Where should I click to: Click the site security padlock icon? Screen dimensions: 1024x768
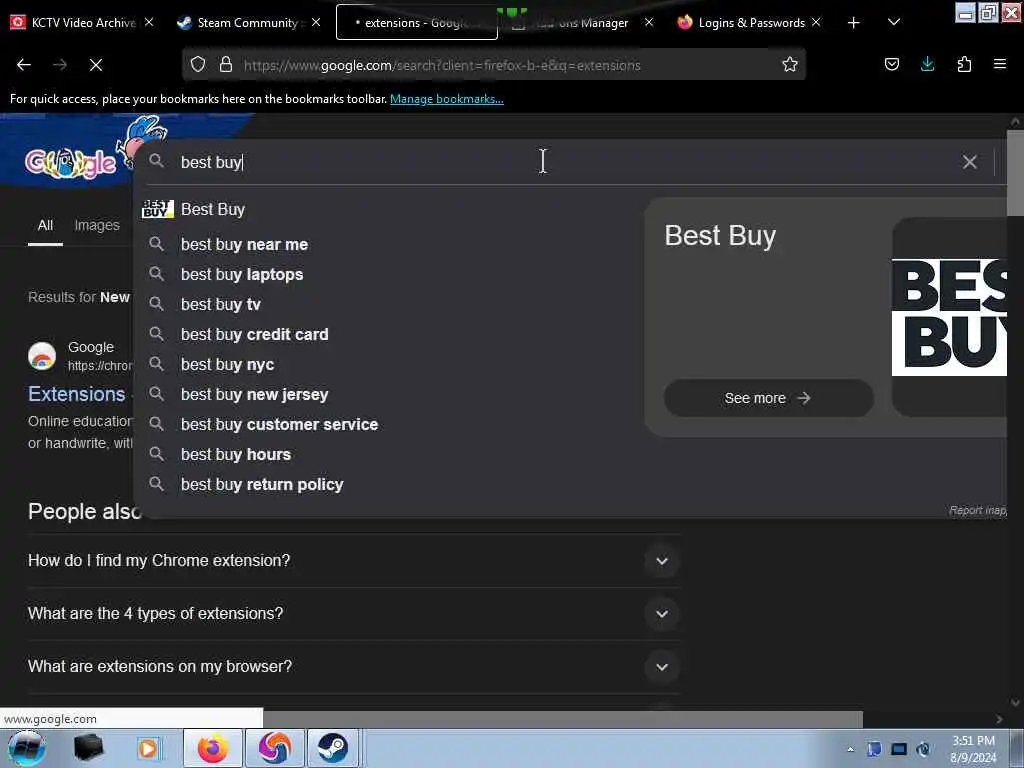tap(226, 64)
